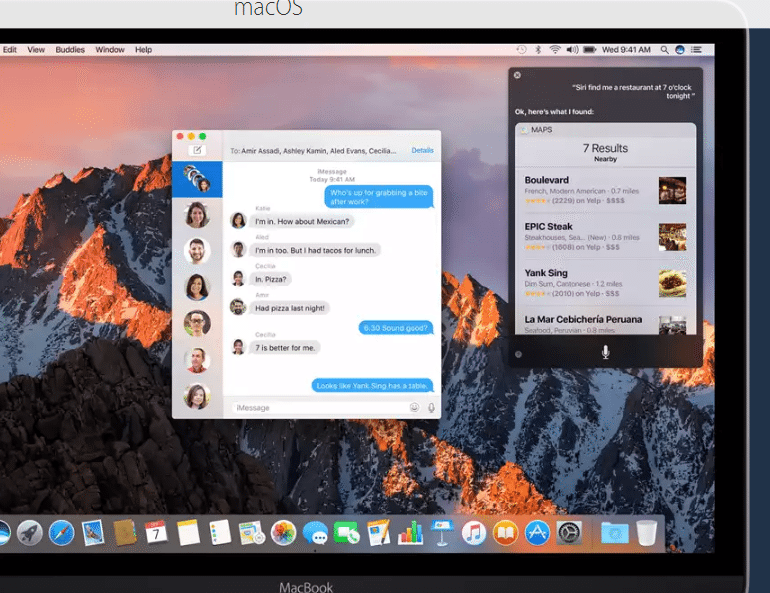770x593 pixels.
Task: Open the Edit menu
Action: tap(10, 50)
